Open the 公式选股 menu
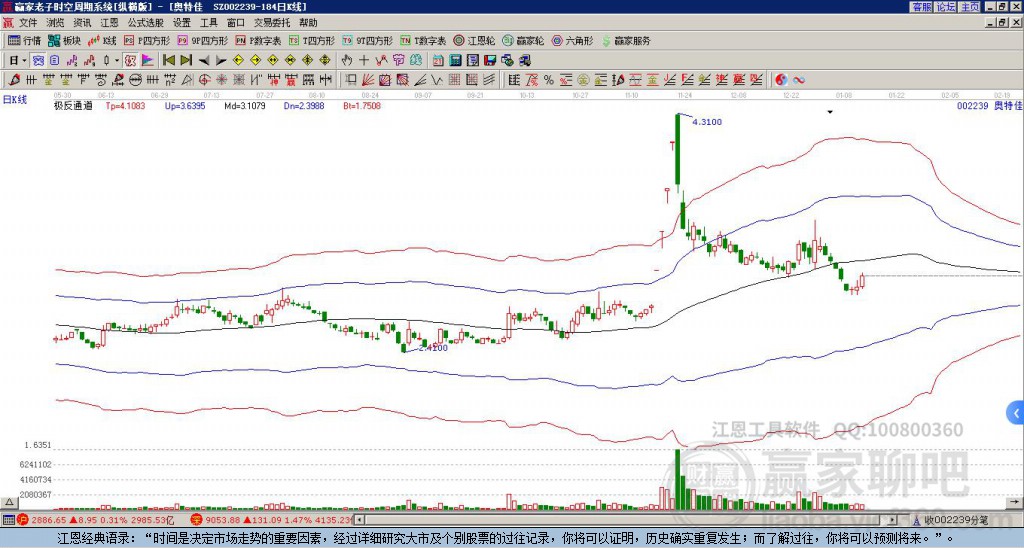Image resolution: width=1024 pixels, height=548 pixels. coord(146,23)
